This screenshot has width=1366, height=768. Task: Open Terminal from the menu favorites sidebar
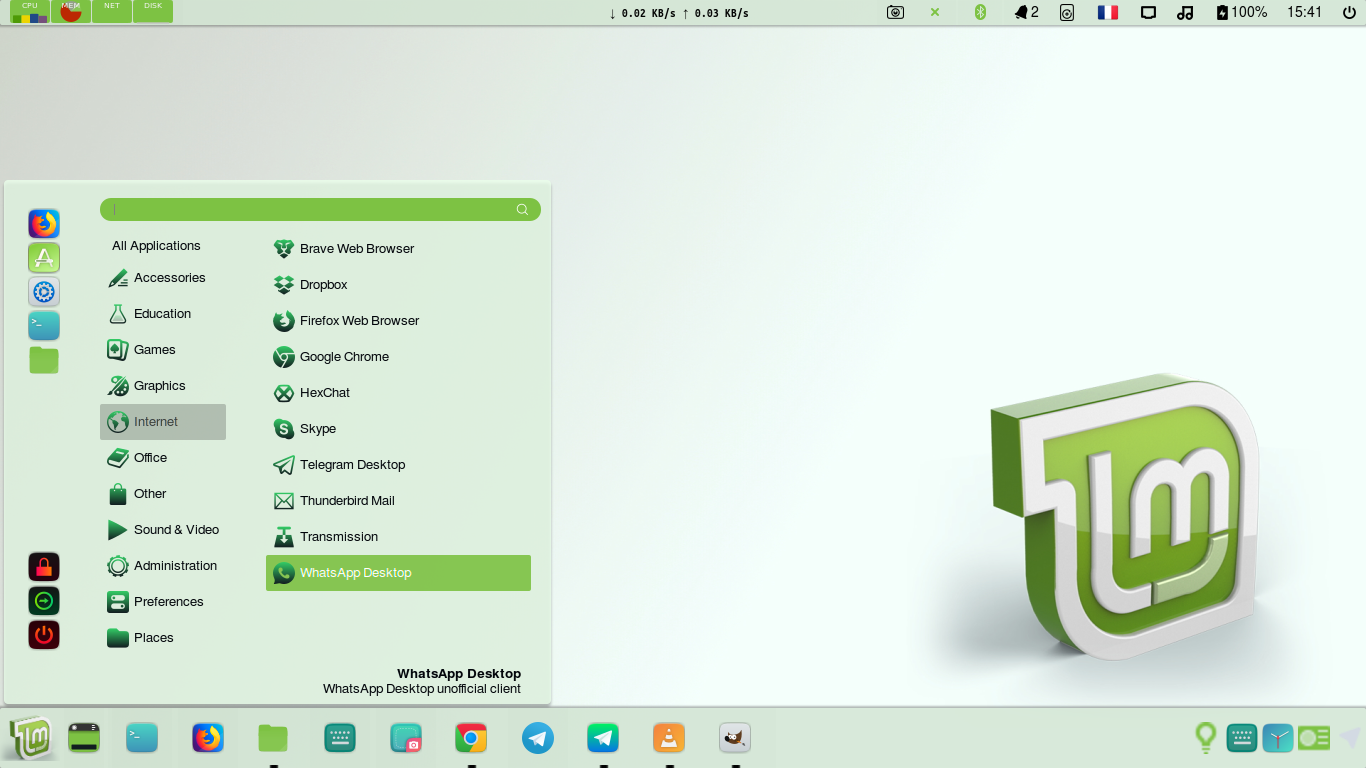tap(44, 326)
